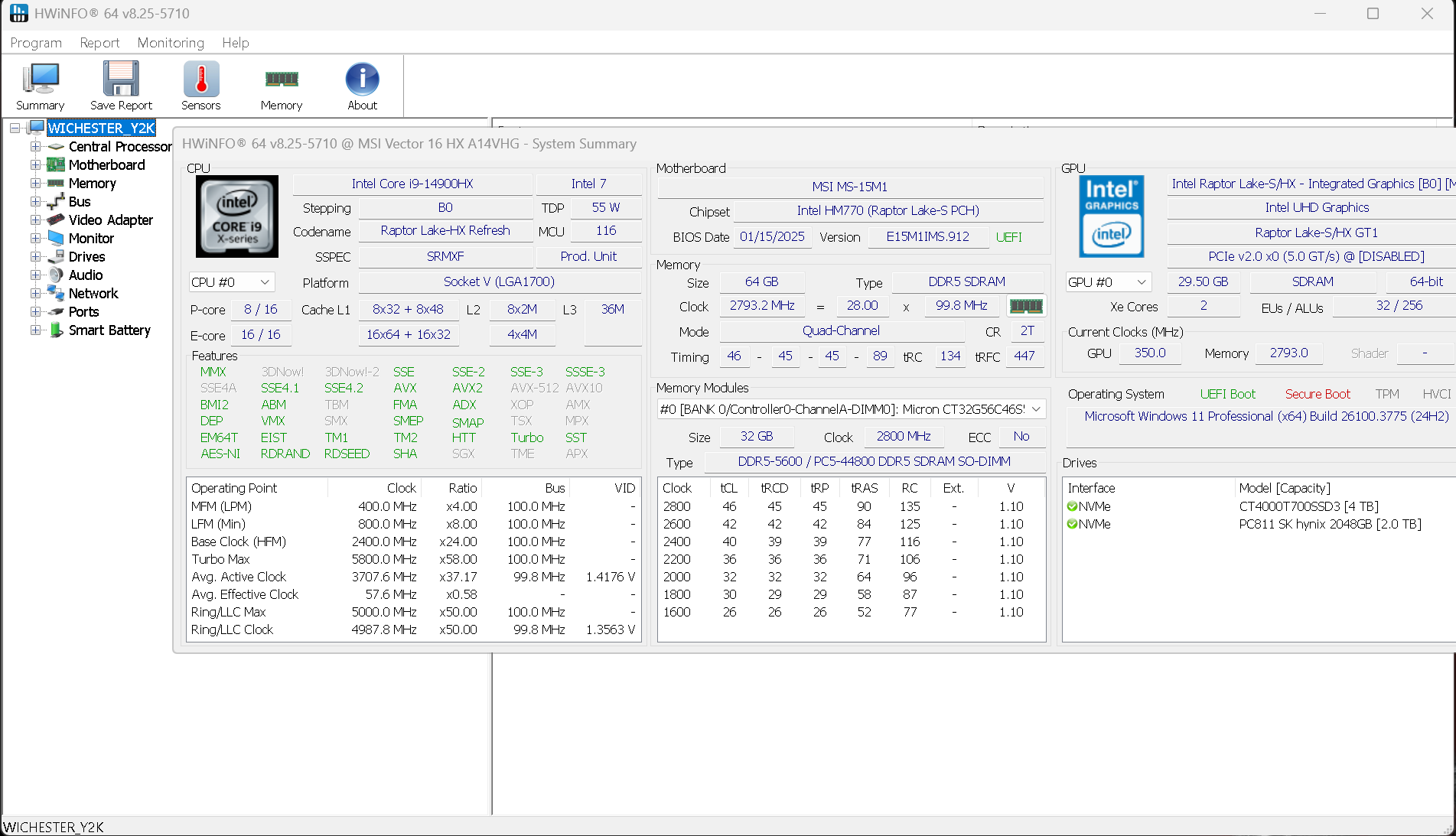This screenshot has height=836, width=1456.
Task: Click the memory module chip icon
Action: point(1026,306)
